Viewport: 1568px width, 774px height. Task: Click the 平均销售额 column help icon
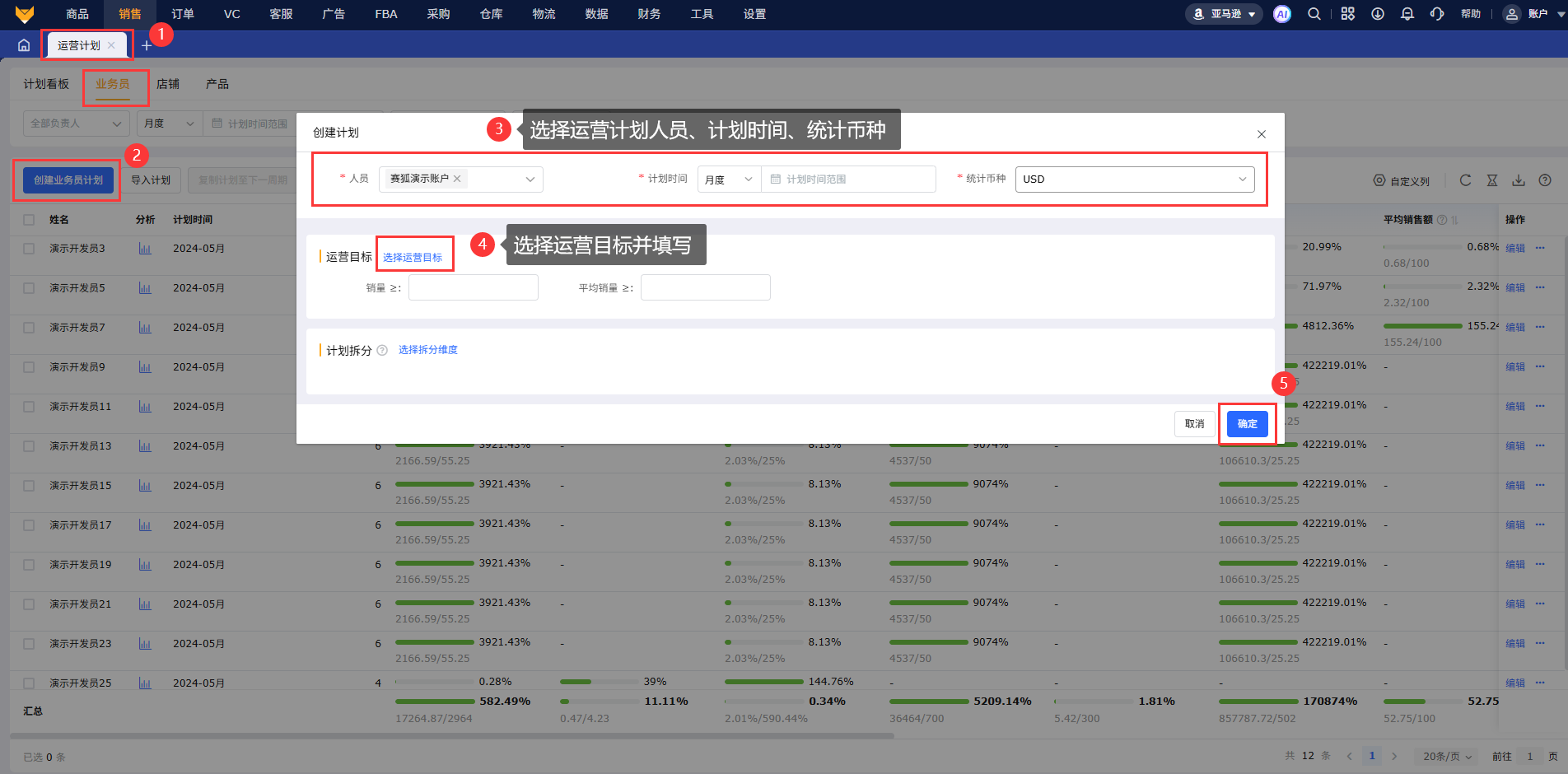1442,220
